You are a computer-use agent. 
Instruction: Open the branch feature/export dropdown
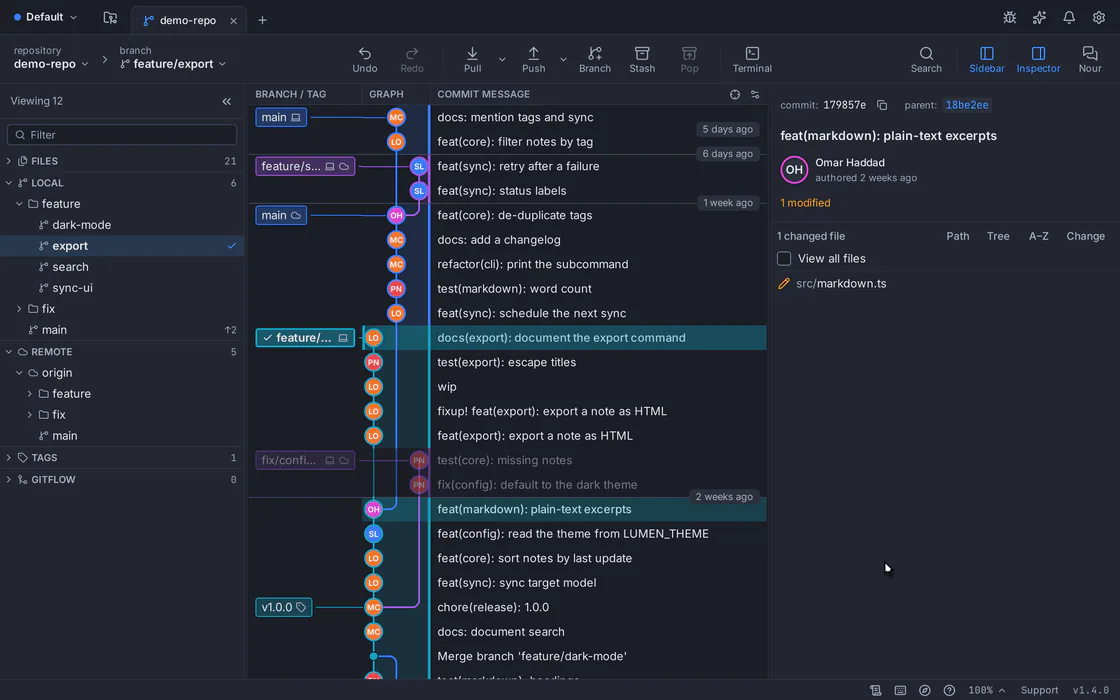(x=173, y=64)
